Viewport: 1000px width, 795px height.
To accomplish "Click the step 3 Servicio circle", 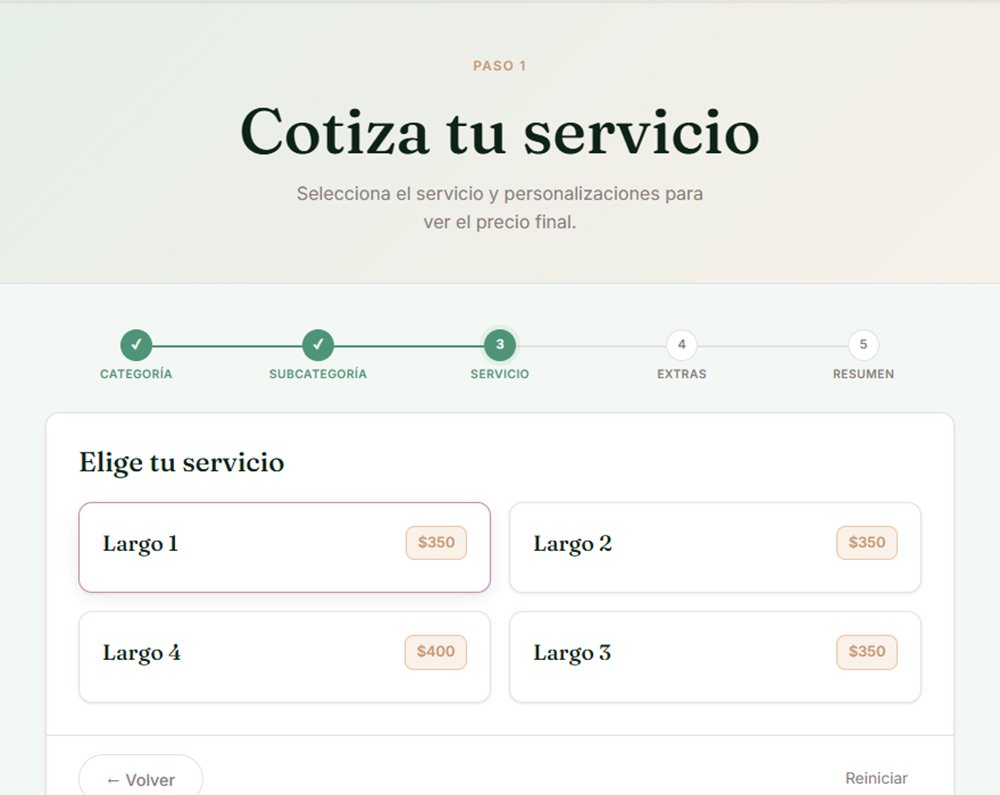I will click(500, 345).
